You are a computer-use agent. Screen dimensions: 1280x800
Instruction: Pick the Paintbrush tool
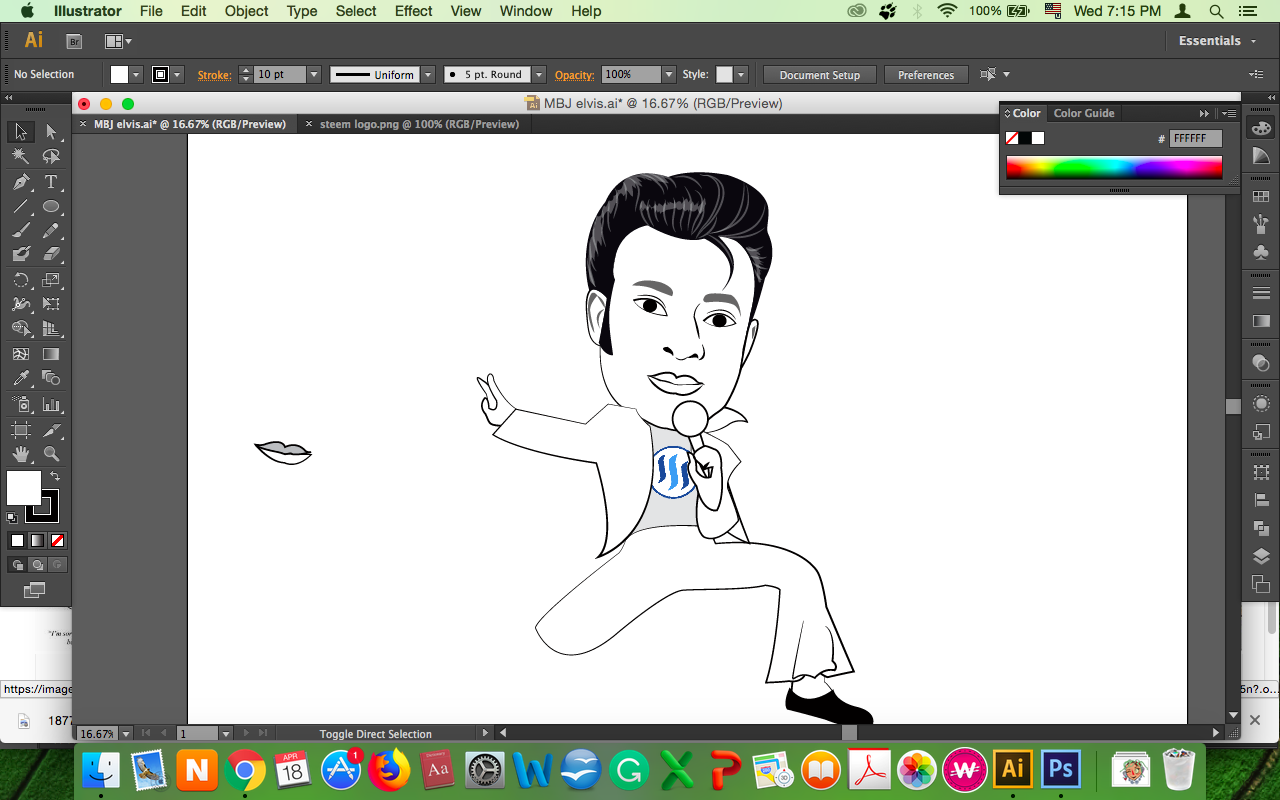point(20,231)
